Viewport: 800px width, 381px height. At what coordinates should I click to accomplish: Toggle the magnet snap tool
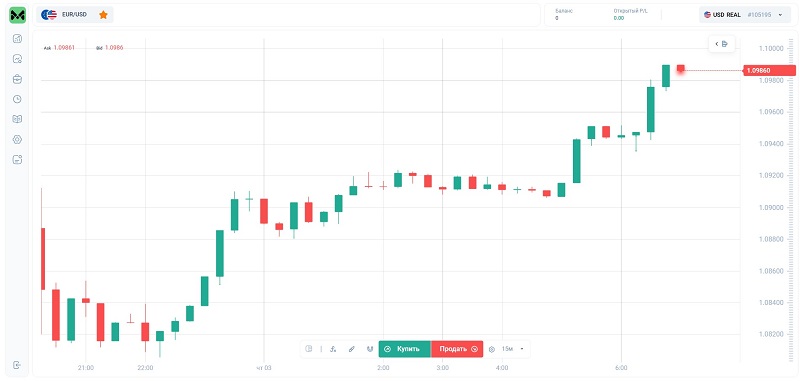point(370,349)
